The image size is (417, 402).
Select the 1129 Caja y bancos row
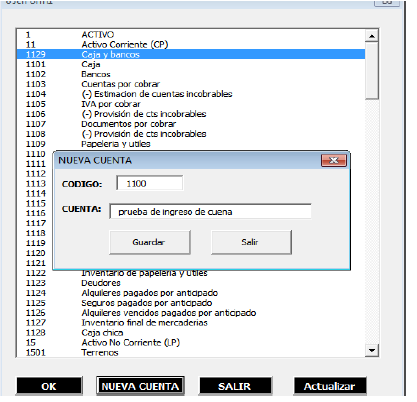pos(191,54)
